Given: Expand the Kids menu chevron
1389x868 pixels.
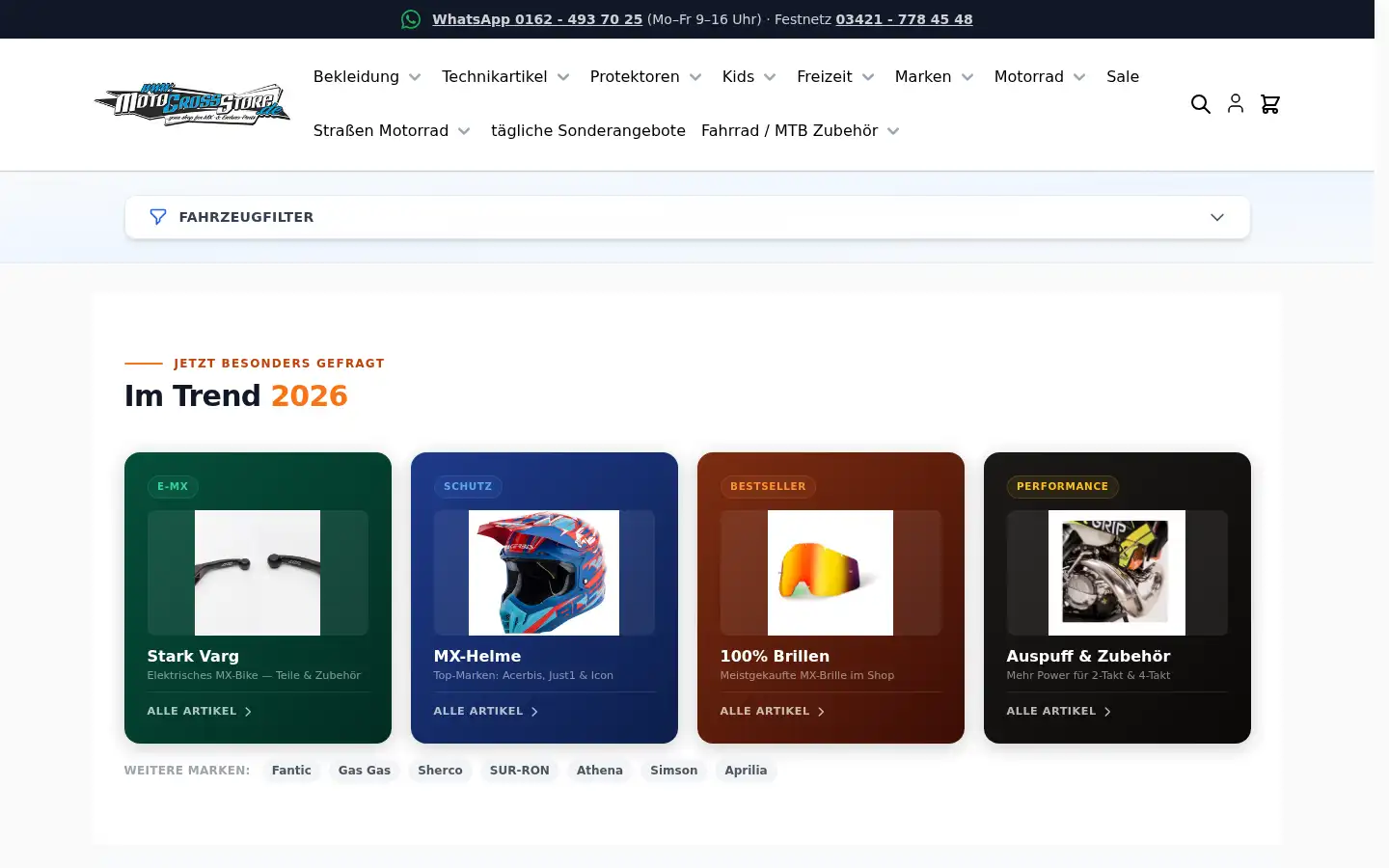Looking at the screenshot, I should tap(770, 77).
